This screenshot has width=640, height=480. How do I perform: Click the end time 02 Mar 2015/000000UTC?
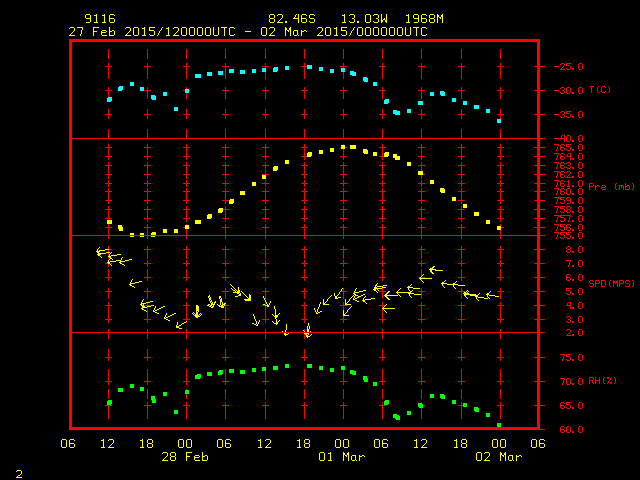point(344,32)
